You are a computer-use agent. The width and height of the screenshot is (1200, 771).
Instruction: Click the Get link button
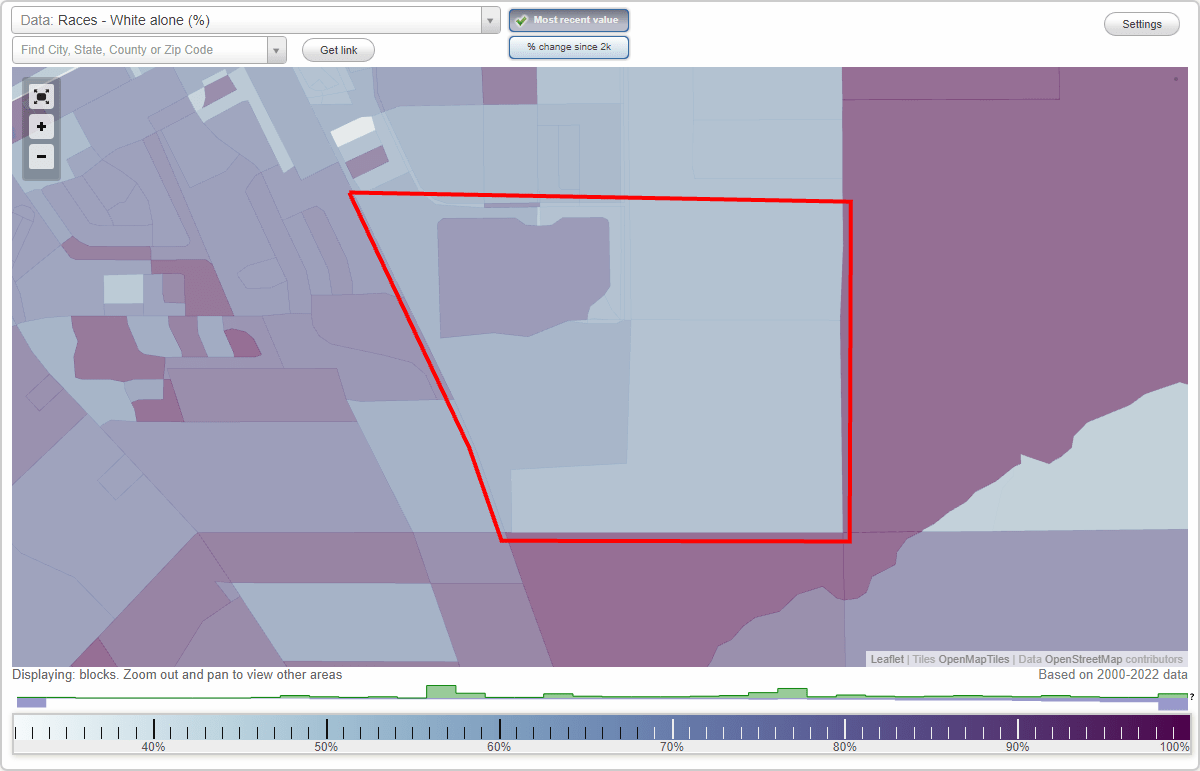(338, 50)
